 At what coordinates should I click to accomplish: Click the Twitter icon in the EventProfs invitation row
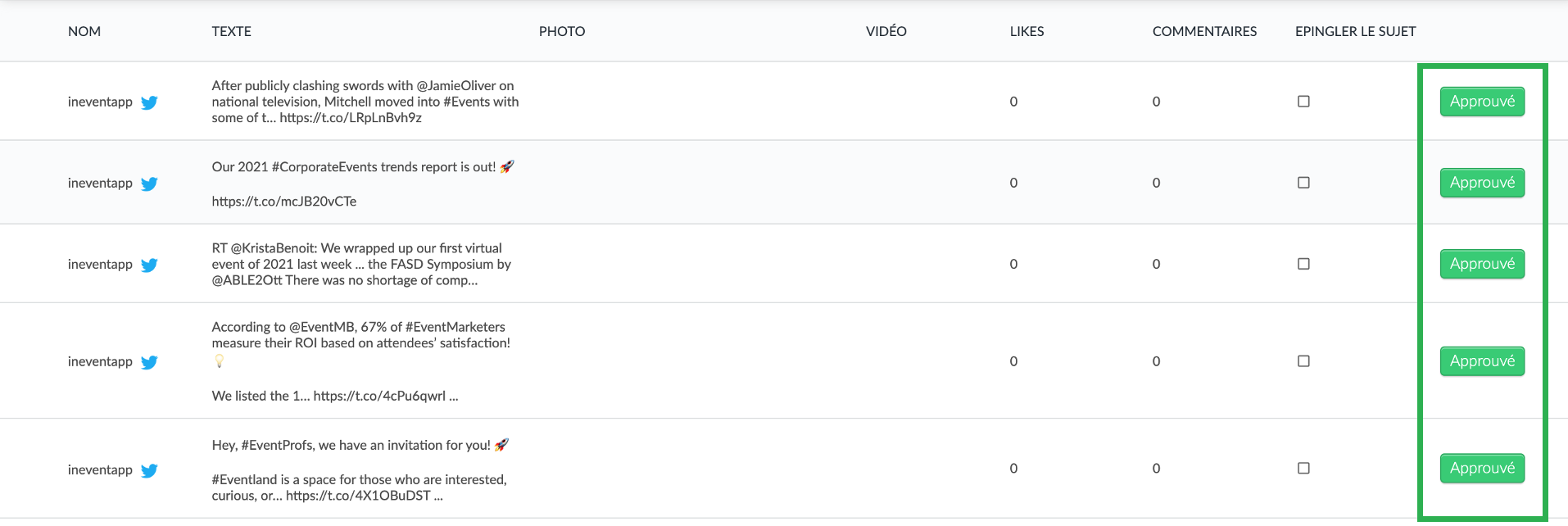tap(149, 470)
